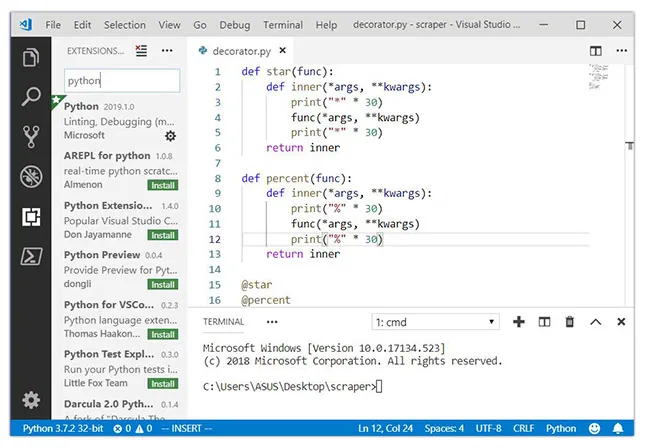Open Extensions panel more actions ellipsis

(166, 49)
